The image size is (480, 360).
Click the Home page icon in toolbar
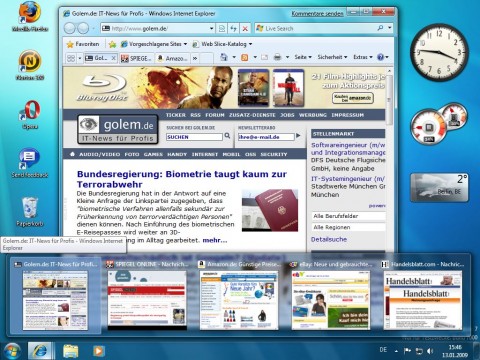224,57
